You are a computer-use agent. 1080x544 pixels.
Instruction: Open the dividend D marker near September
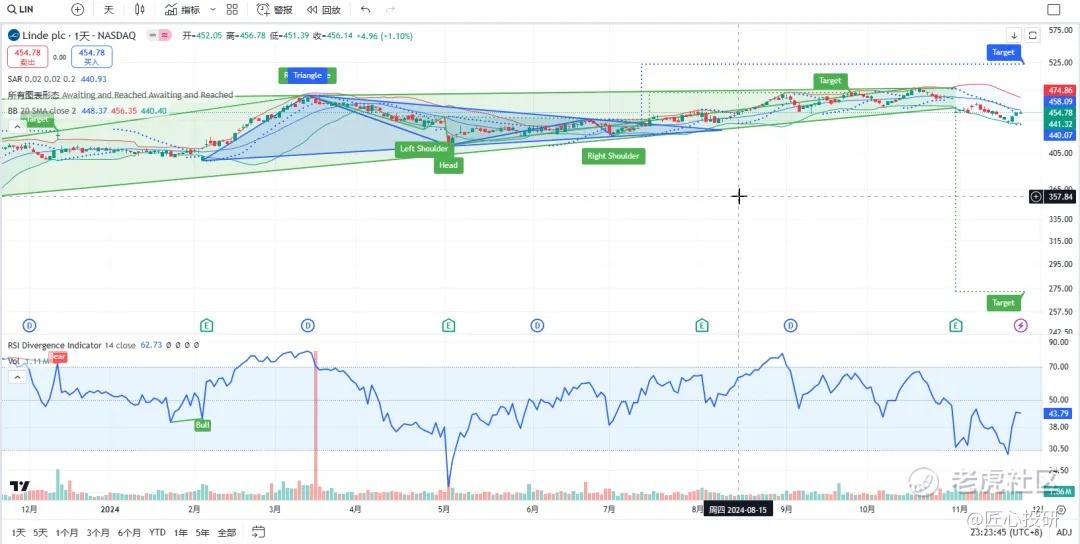(791, 326)
